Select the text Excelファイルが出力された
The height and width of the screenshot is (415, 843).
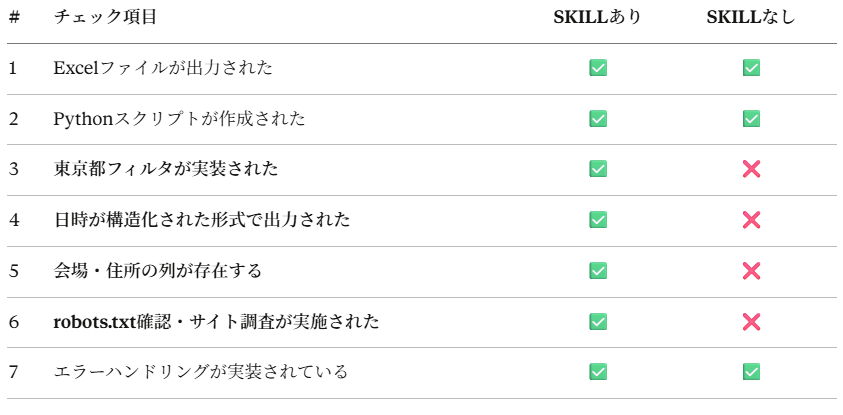click(x=163, y=68)
